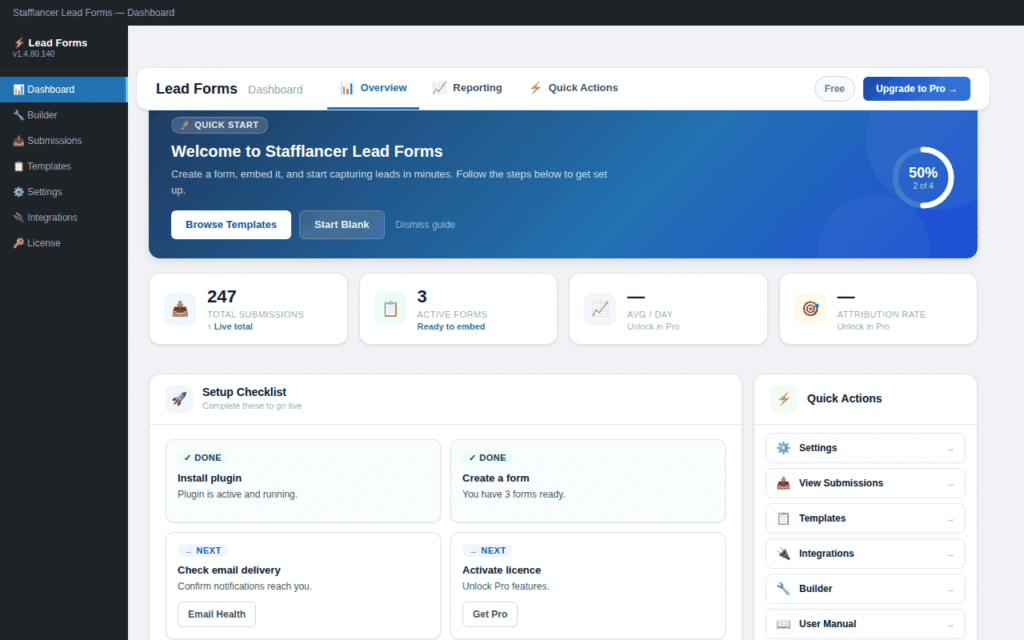Open User Manual quick action
This screenshot has width=1024, height=640.
[x=865, y=624]
